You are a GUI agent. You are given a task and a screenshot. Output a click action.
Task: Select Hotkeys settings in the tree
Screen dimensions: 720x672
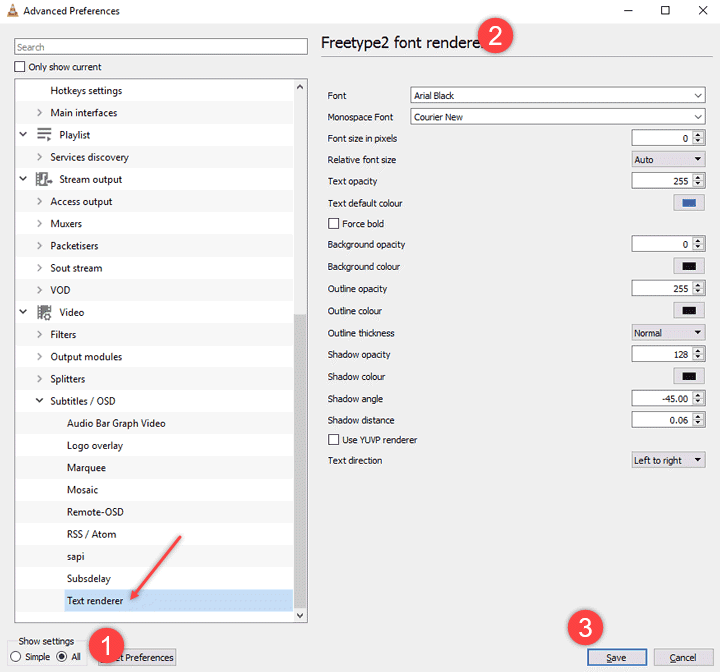[86, 90]
